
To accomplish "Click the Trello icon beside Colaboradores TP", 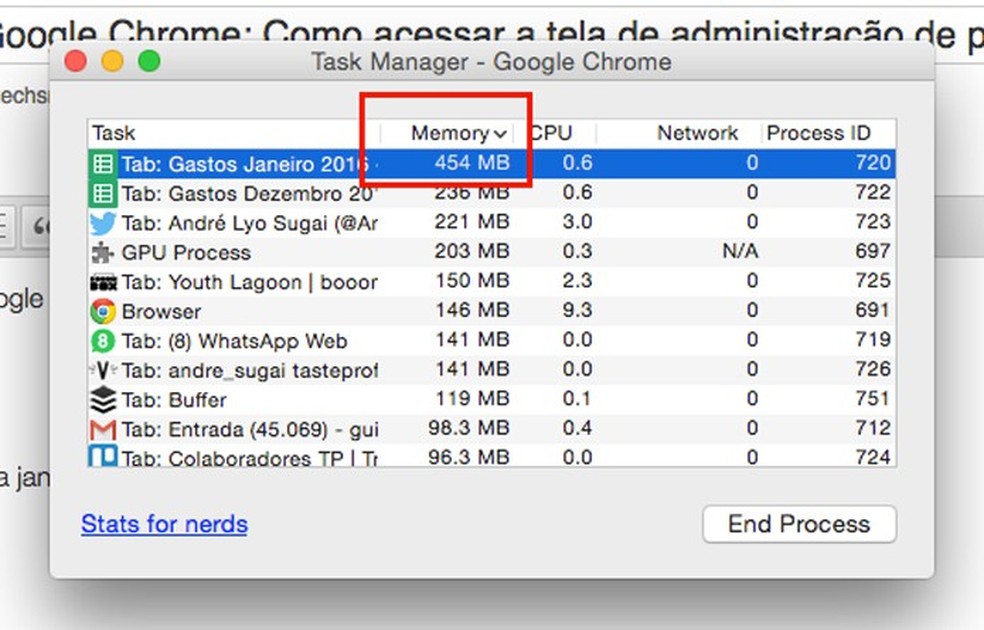I will [103, 457].
